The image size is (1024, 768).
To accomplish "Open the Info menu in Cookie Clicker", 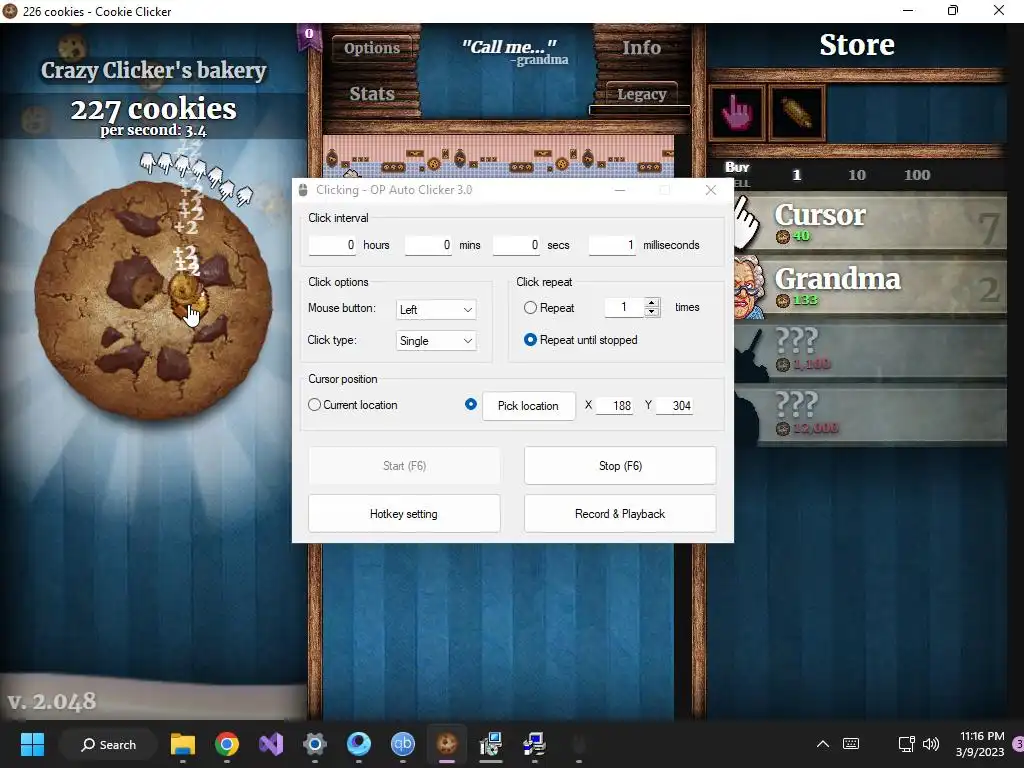I will tap(641, 48).
